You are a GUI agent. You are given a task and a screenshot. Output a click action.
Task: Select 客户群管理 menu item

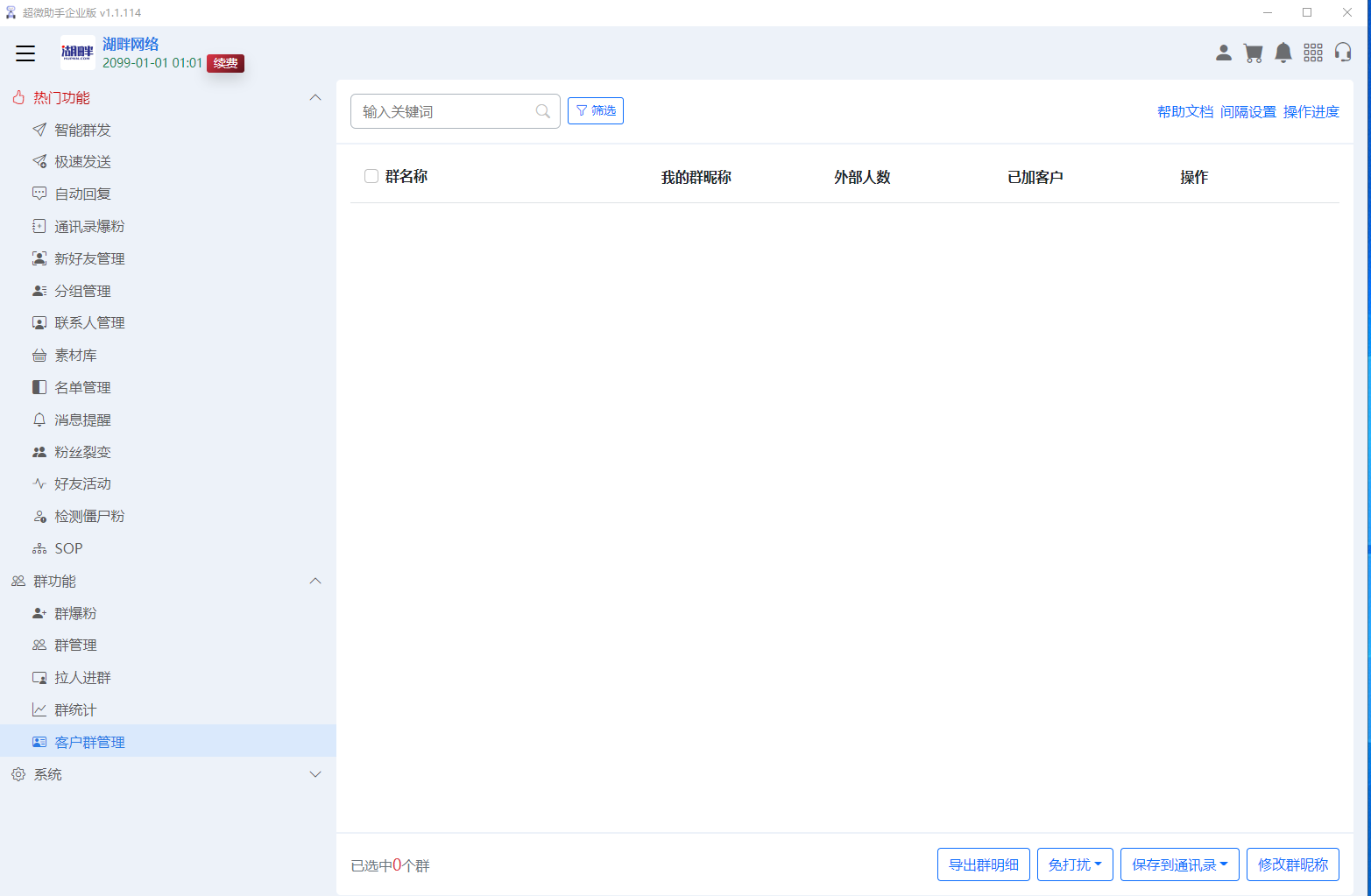click(88, 741)
